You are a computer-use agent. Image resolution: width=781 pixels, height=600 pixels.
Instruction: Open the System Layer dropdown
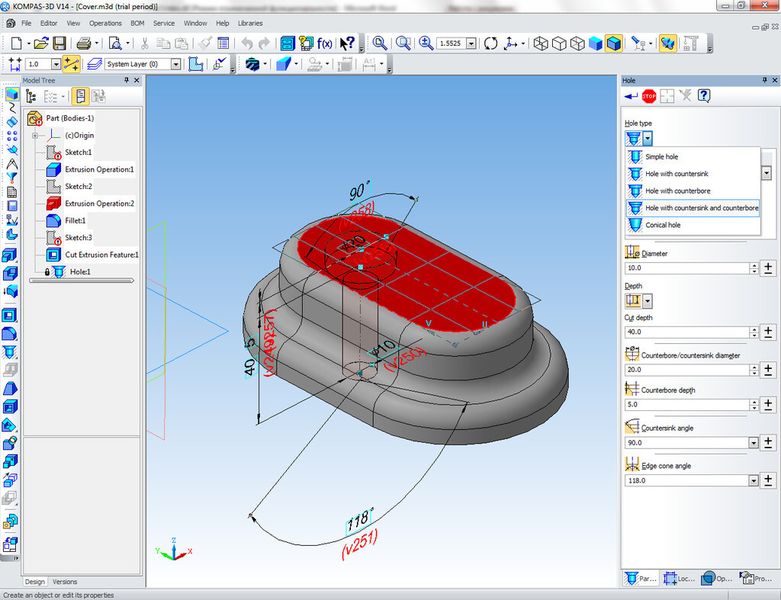(x=176, y=64)
